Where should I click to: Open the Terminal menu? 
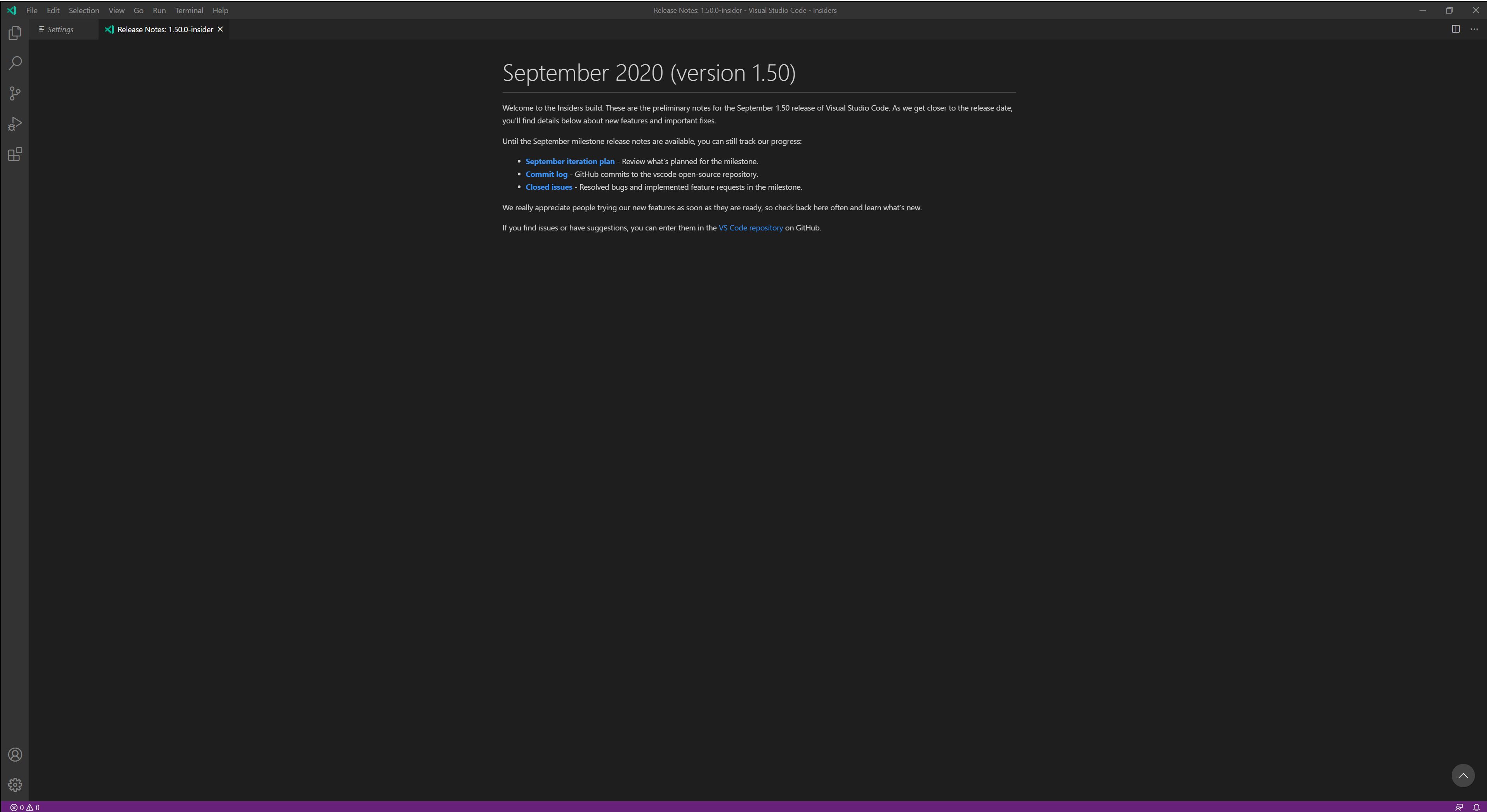pyautogui.click(x=189, y=10)
